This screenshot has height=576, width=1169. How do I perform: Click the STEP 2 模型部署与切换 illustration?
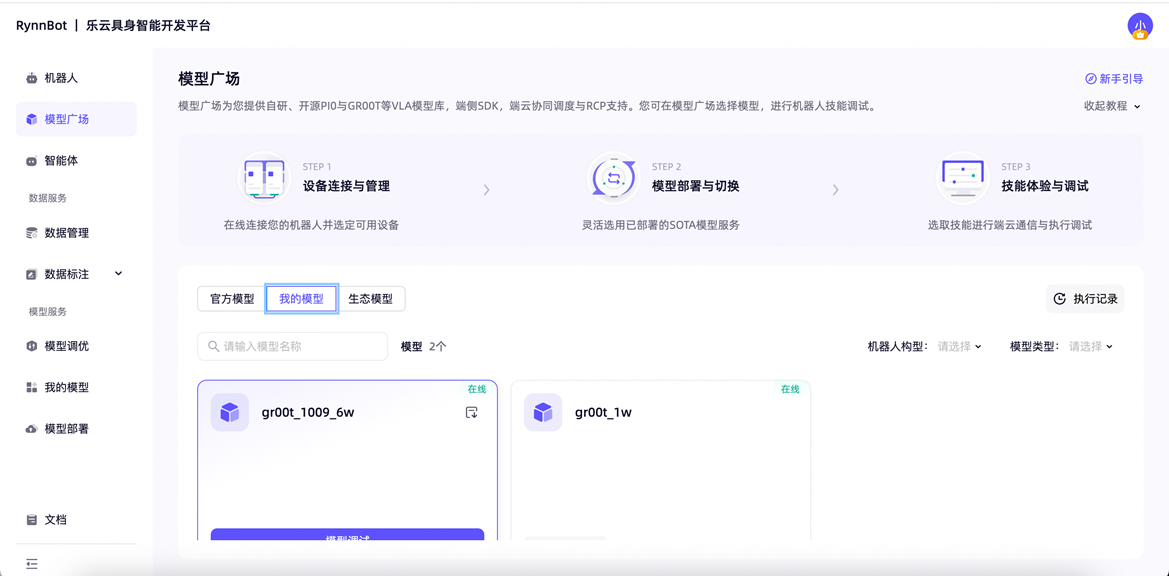pyautogui.click(x=613, y=179)
